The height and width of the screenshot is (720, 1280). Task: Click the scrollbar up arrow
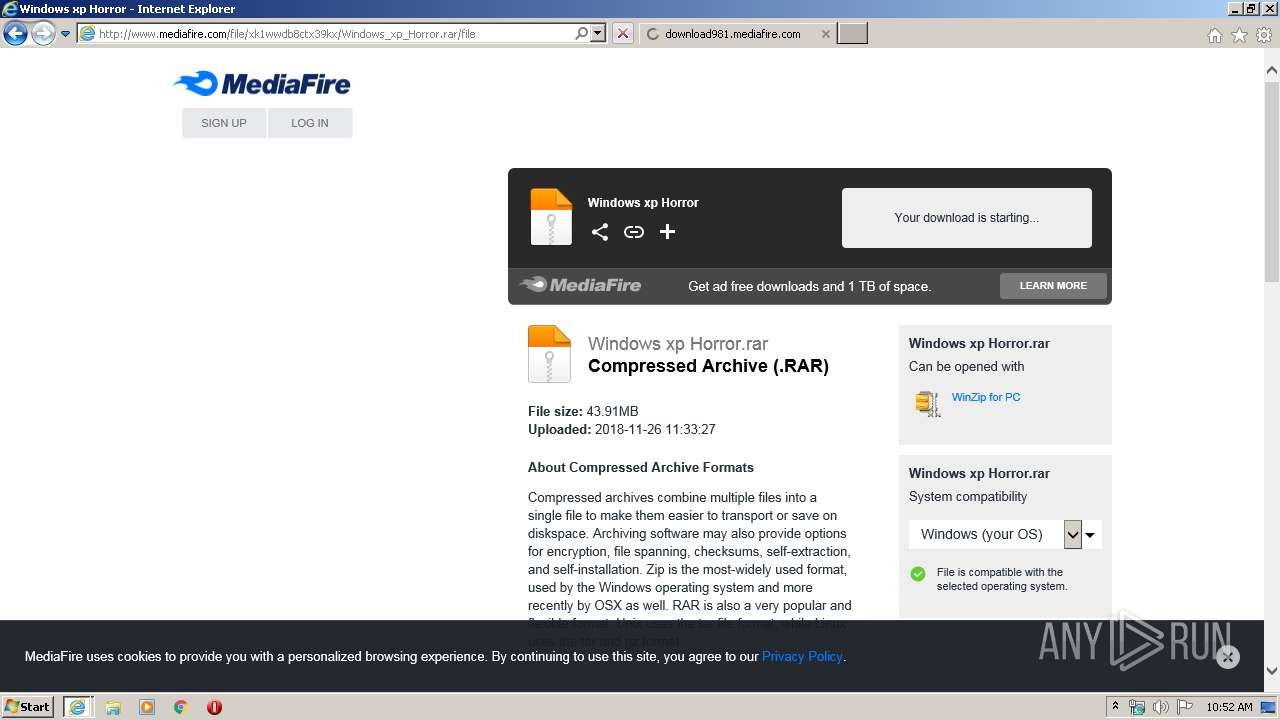(x=1272, y=71)
